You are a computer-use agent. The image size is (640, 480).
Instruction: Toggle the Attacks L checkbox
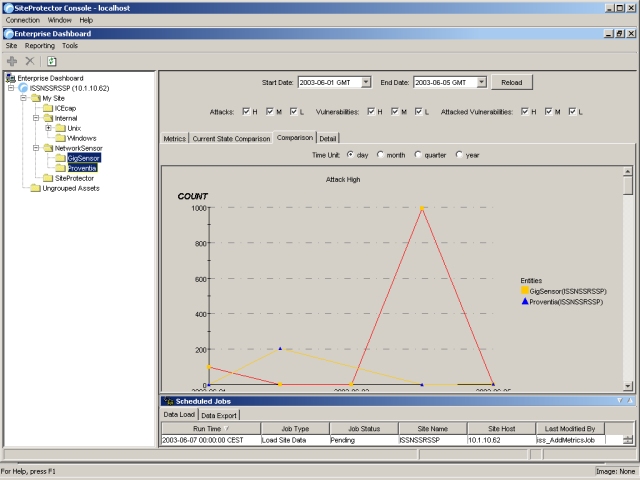[293, 111]
